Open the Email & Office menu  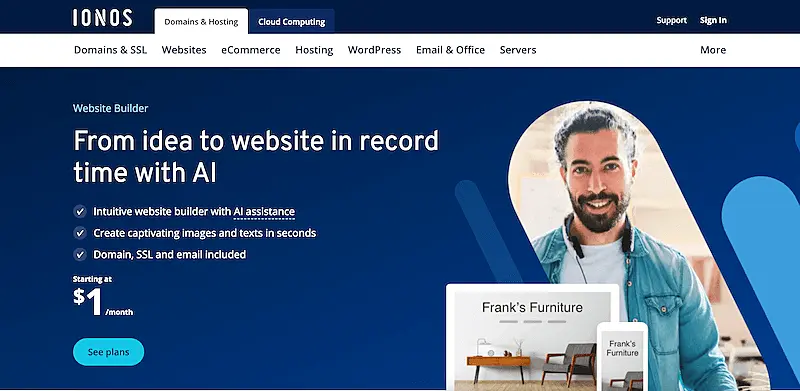click(x=451, y=50)
